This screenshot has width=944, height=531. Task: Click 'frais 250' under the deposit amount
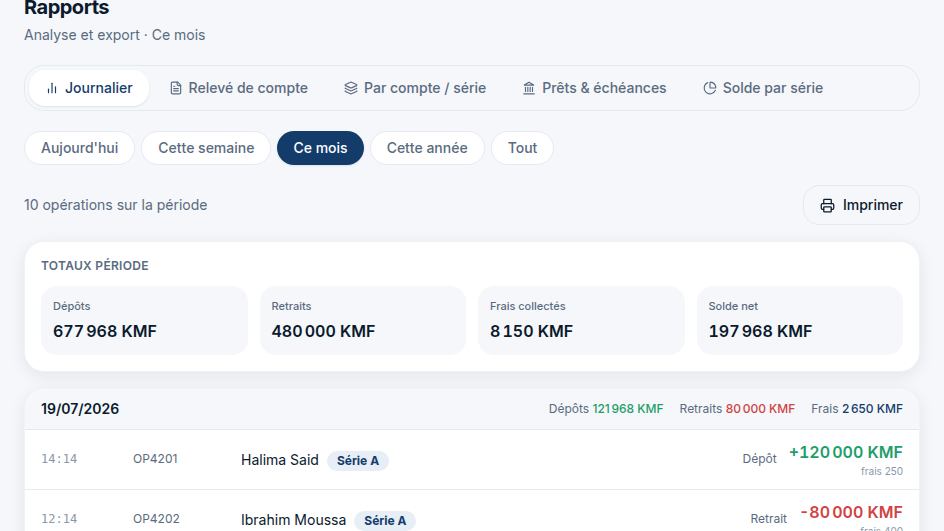tap(881, 471)
